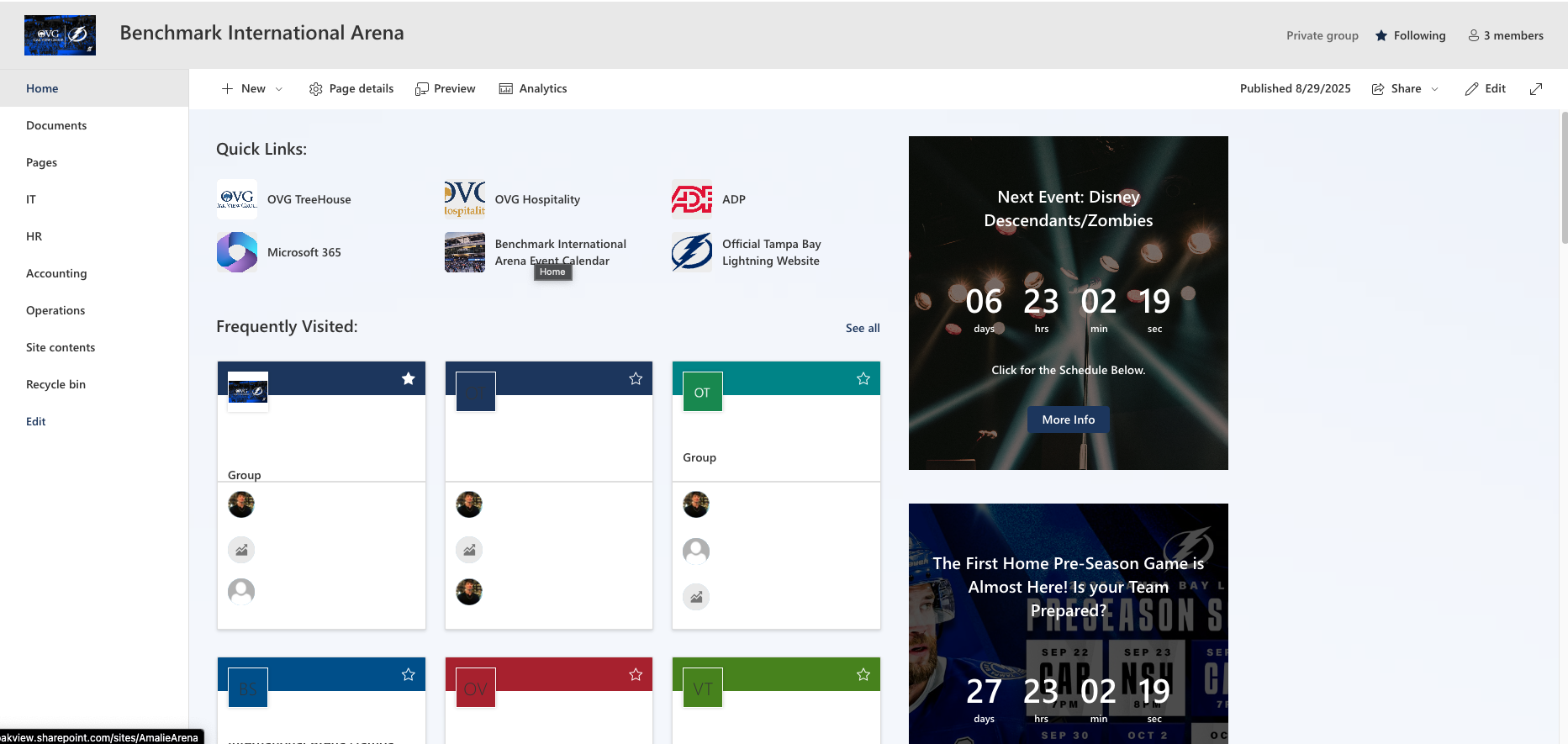Click the avatar photo on OT card
1568x744 pixels.
pyautogui.click(x=696, y=504)
